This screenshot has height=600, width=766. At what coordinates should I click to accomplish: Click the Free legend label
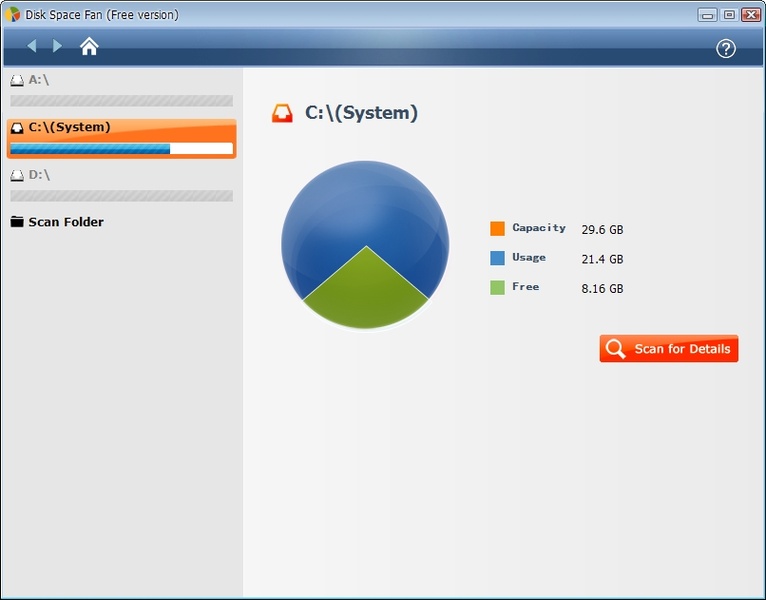tap(526, 287)
